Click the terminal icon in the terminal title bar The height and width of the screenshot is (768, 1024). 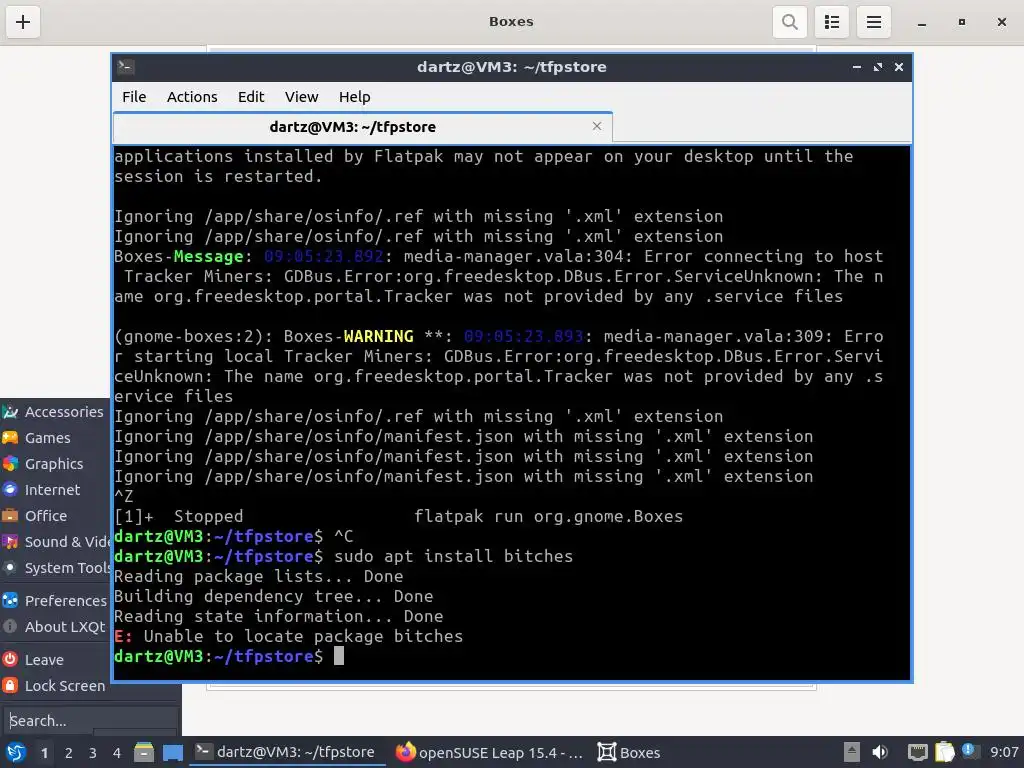126,67
